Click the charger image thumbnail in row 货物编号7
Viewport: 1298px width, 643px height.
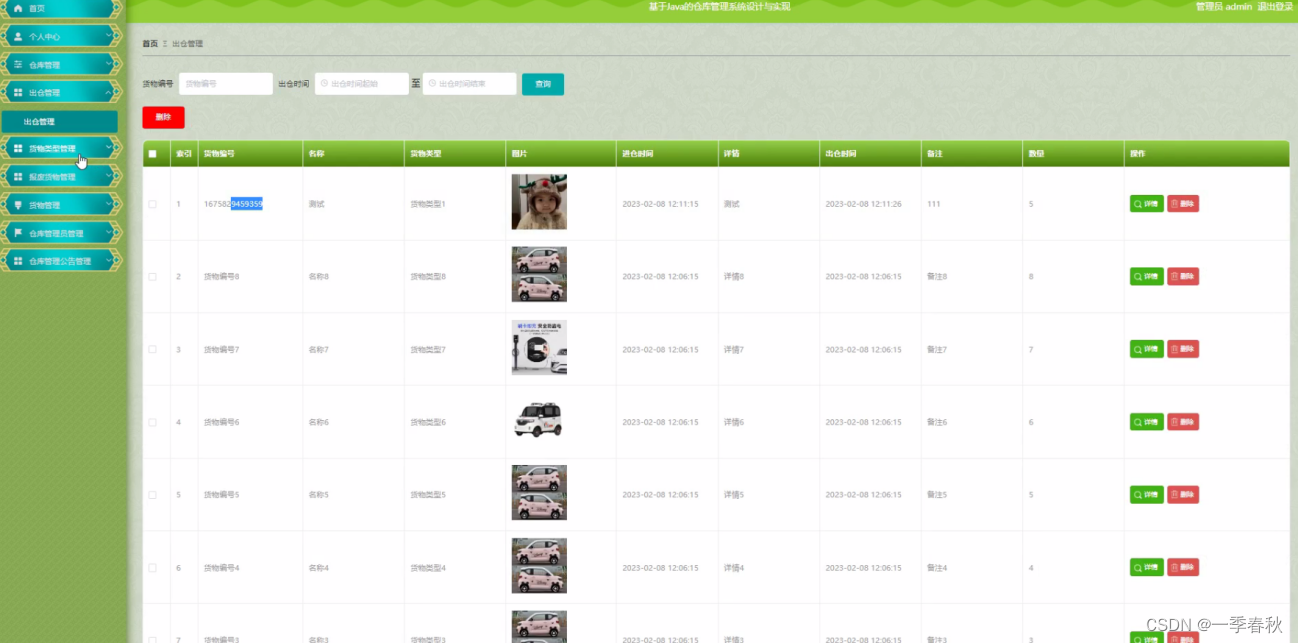tap(539, 347)
